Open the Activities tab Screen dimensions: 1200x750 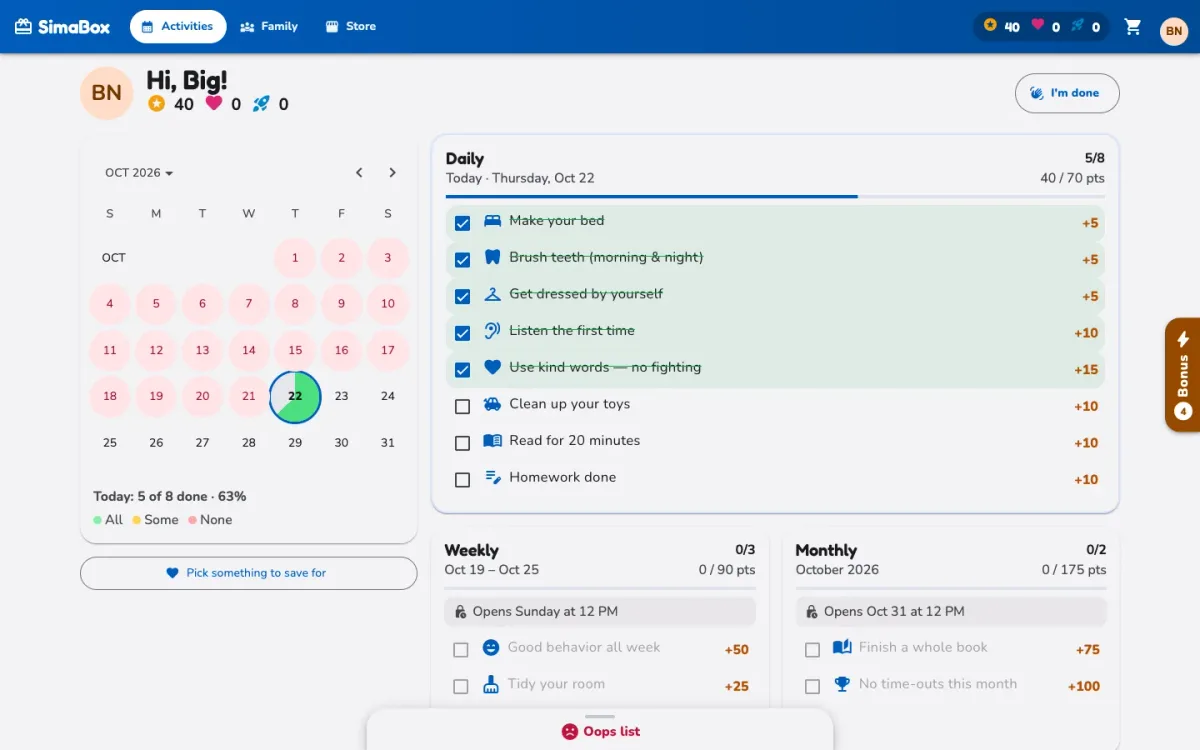(178, 27)
